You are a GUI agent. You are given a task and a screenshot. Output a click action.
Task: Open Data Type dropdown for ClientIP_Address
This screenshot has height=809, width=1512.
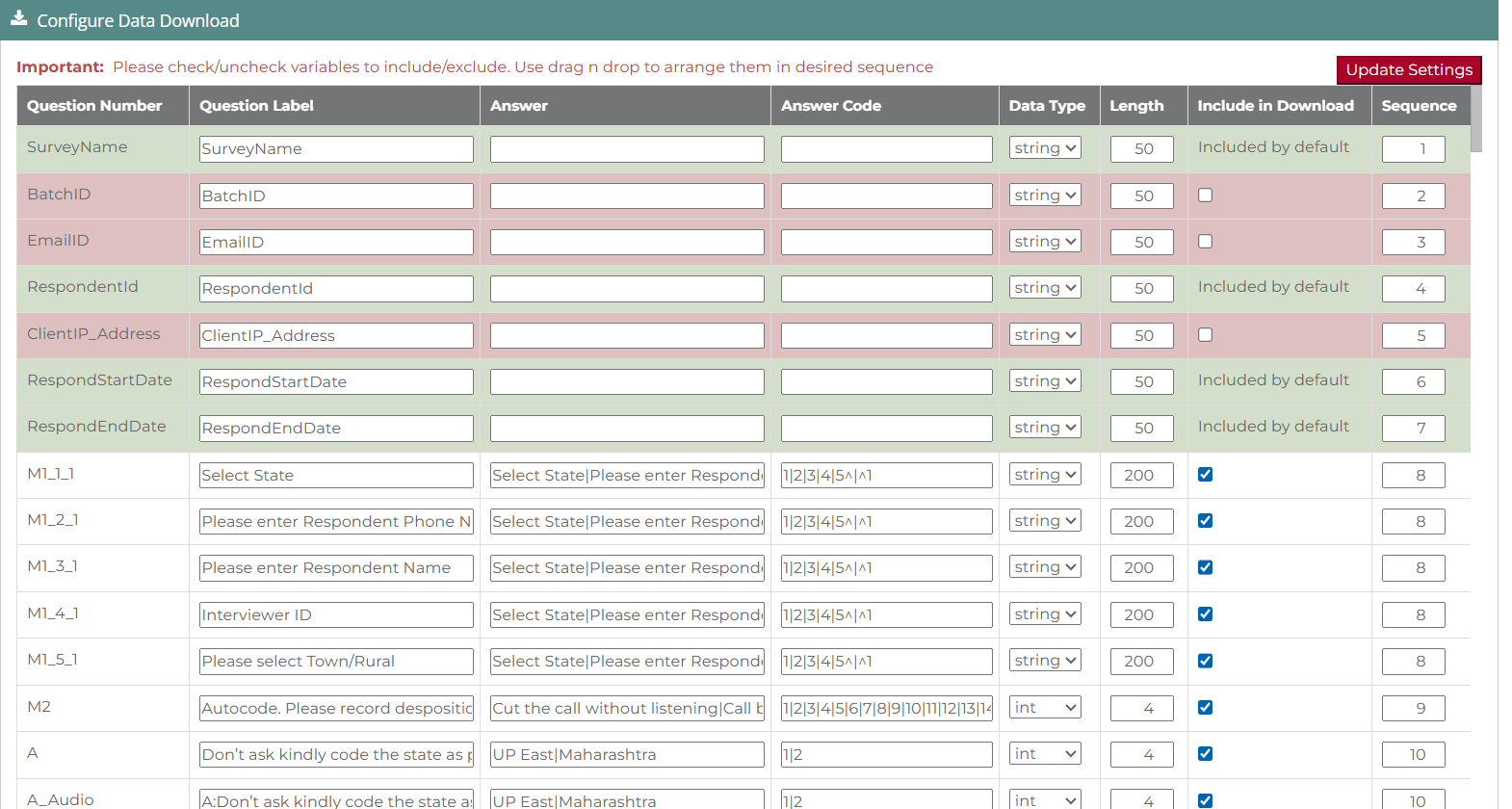click(x=1045, y=335)
